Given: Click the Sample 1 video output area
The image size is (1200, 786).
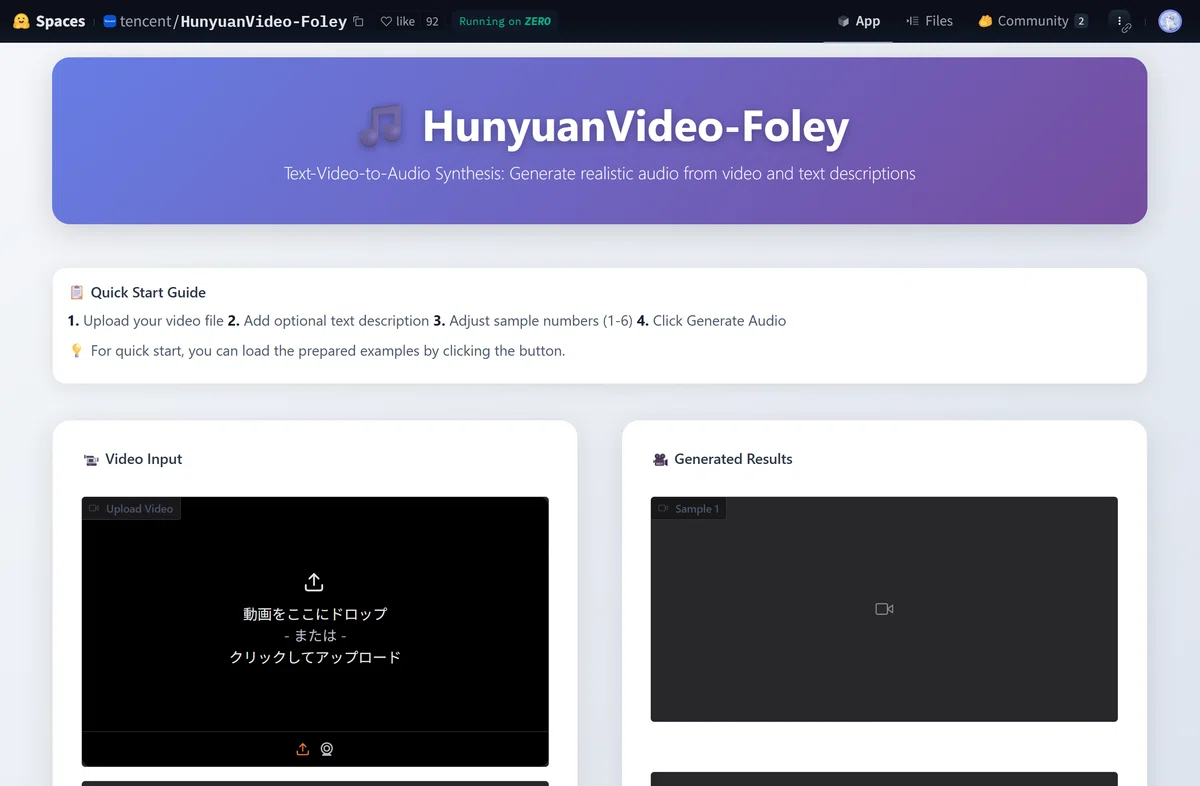Looking at the screenshot, I should (884, 609).
